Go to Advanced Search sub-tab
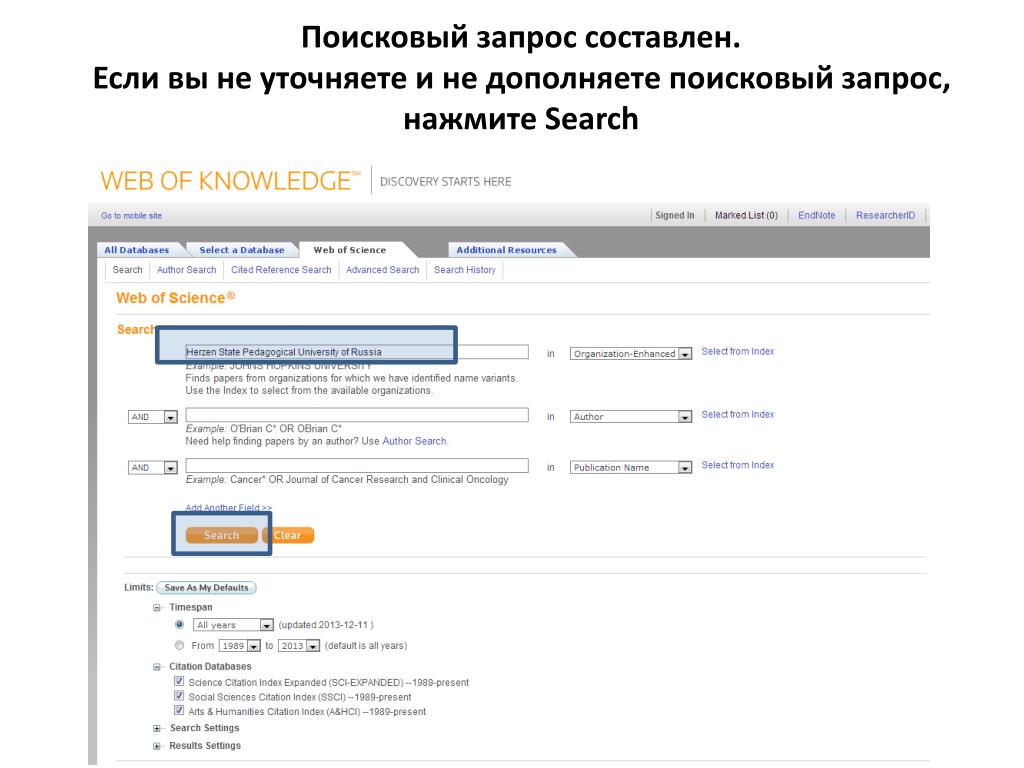The width and height of the screenshot is (1024, 768). (x=383, y=270)
